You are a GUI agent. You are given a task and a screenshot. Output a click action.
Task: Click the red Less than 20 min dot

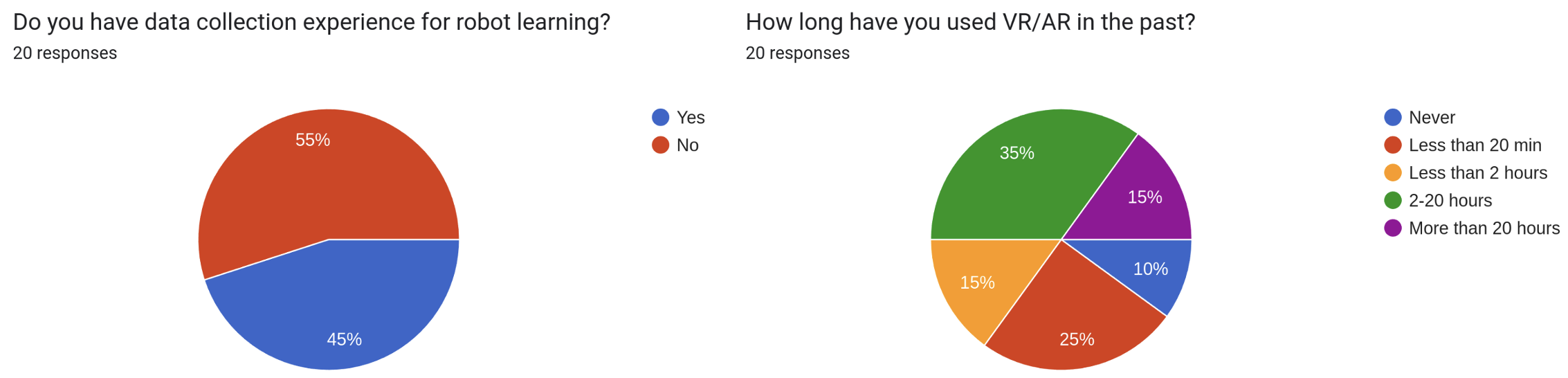point(1393,145)
